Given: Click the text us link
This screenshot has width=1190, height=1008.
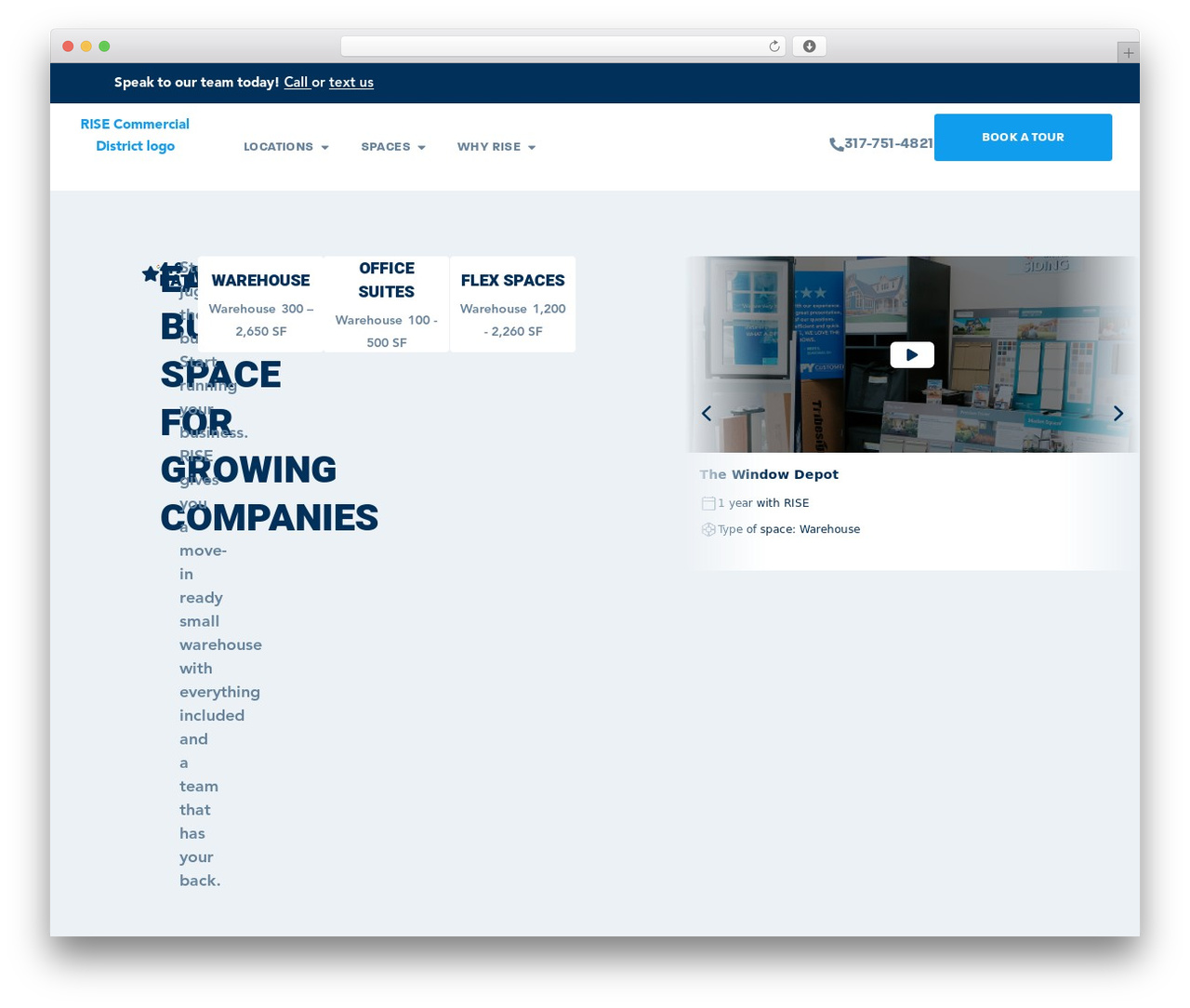Looking at the screenshot, I should [x=351, y=82].
